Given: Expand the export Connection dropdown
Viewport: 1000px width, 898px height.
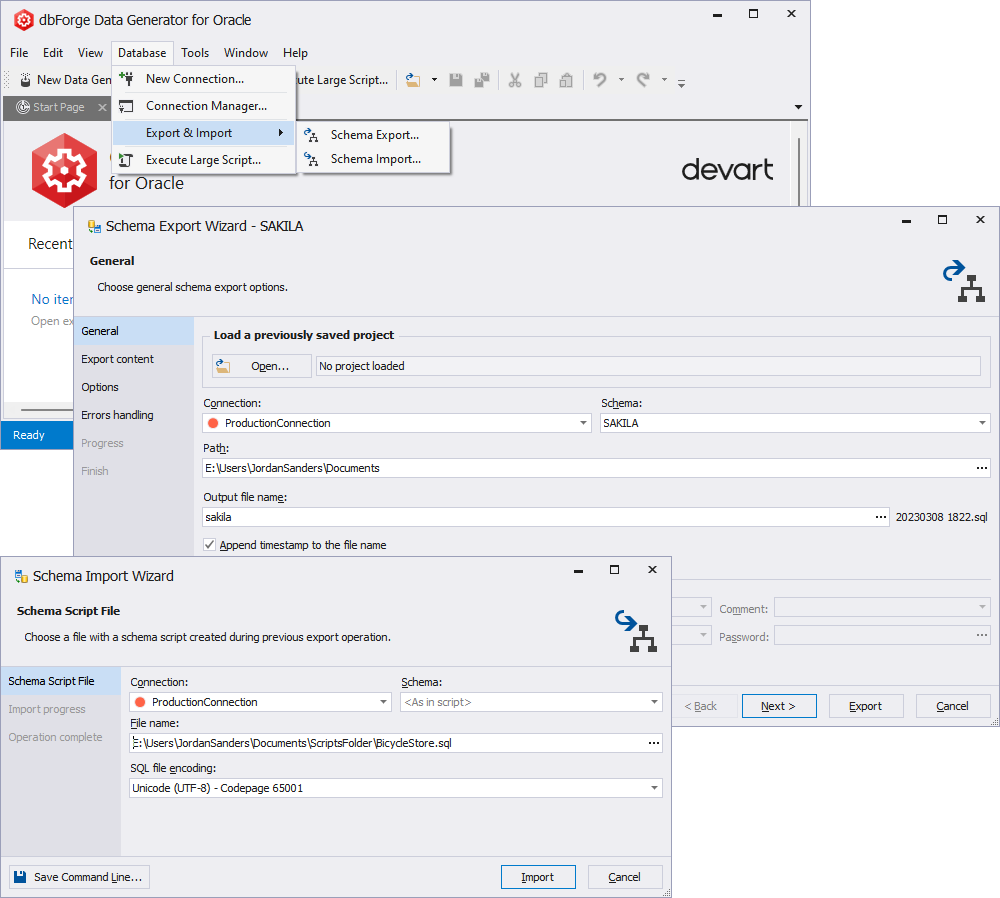Looking at the screenshot, I should [x=584, y=423].
